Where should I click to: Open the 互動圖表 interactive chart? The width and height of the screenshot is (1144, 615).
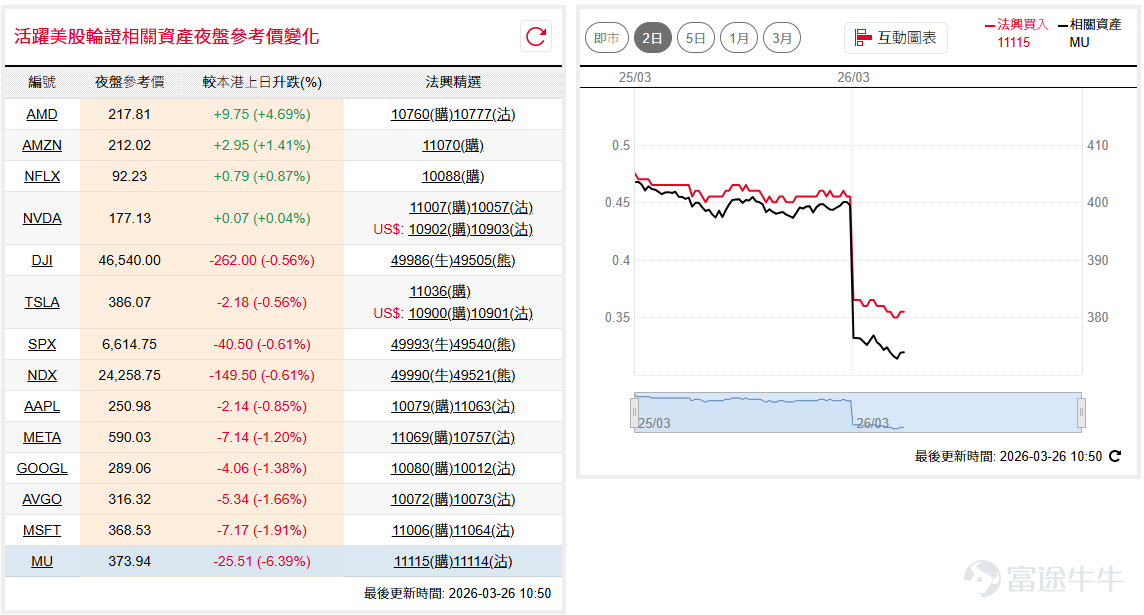pyautogui.click(x=895, y=38)
